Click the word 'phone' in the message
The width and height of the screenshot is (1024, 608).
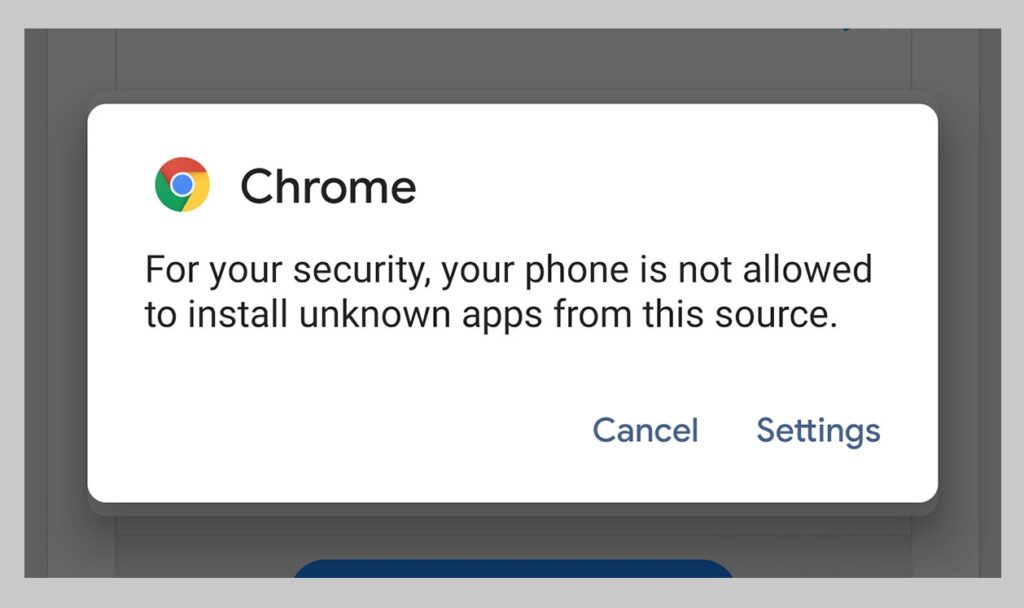[577, 270]
